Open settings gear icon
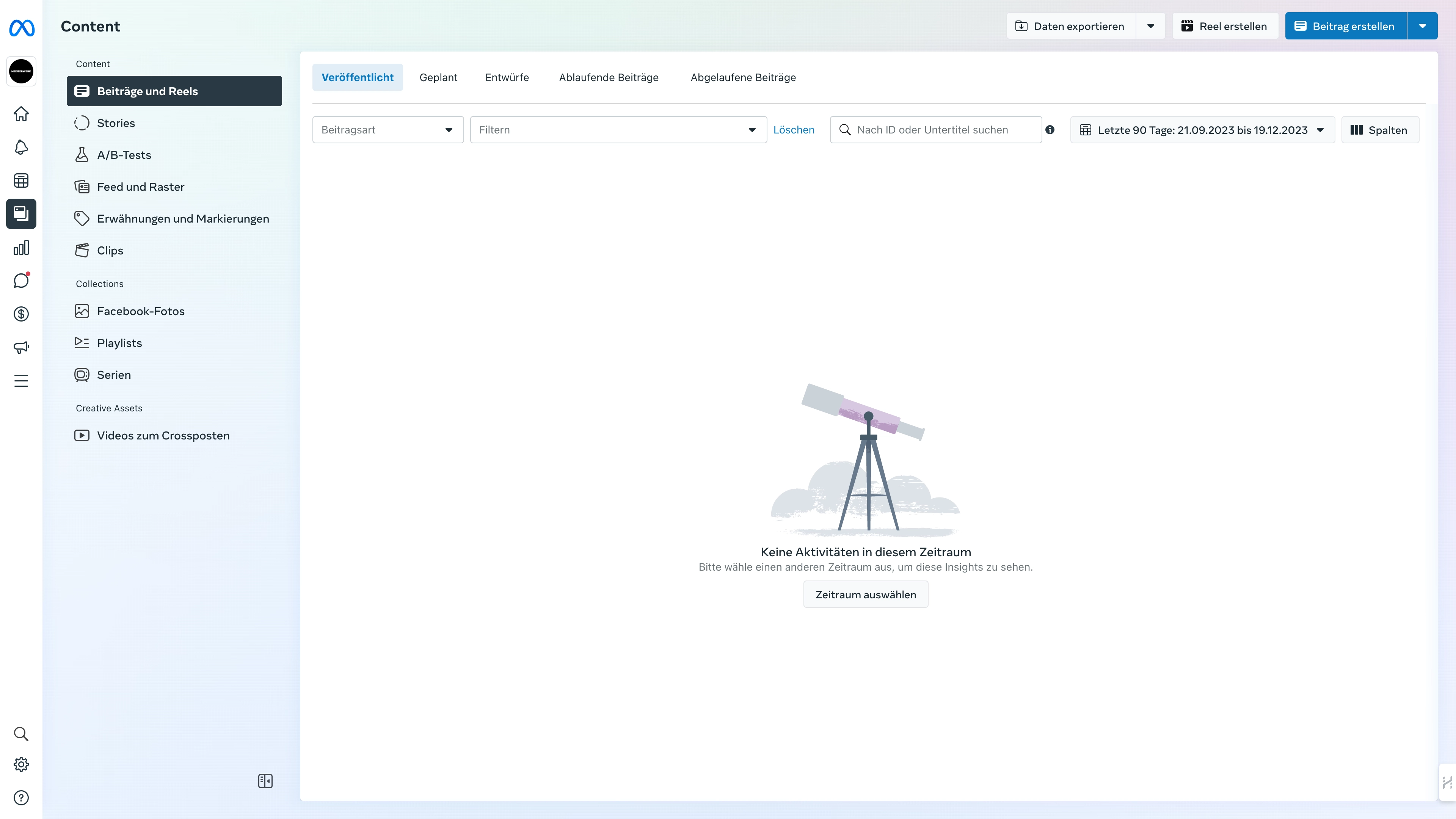The width and height of the screenshot is (1456, 819). (x=22, y=764)
